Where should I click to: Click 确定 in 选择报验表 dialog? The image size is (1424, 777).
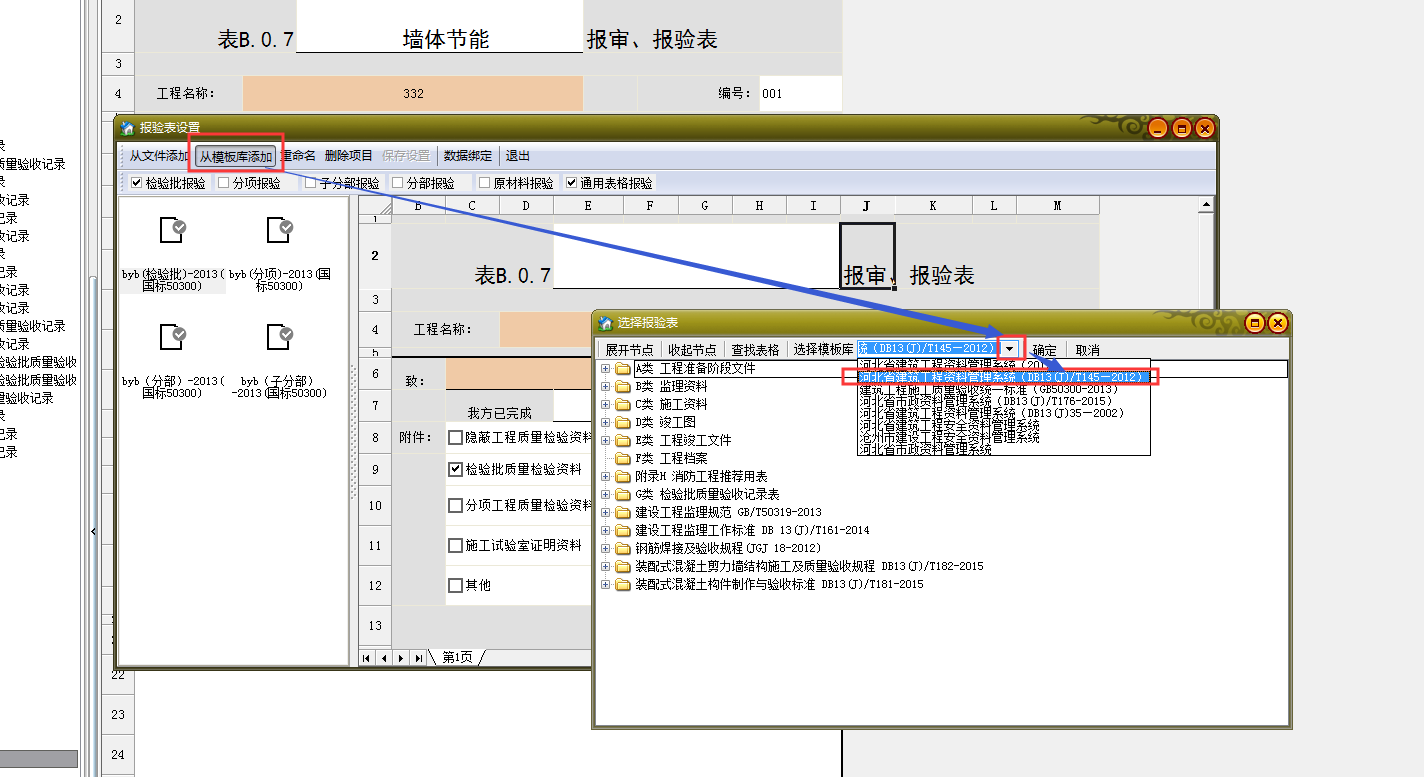pyautogui.click(x=1044, y=350)
